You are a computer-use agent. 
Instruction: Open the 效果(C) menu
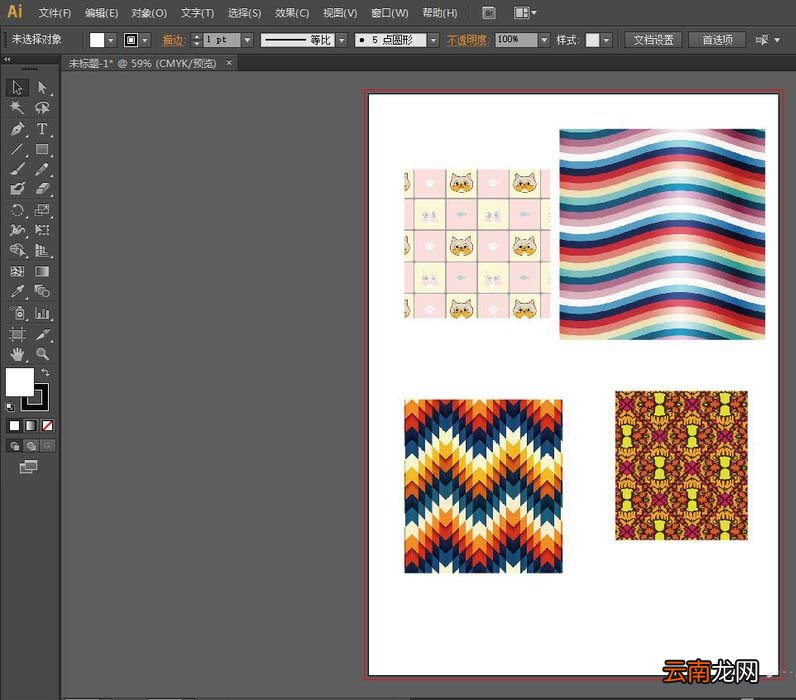pyautogui.click(x=292, y=13)
